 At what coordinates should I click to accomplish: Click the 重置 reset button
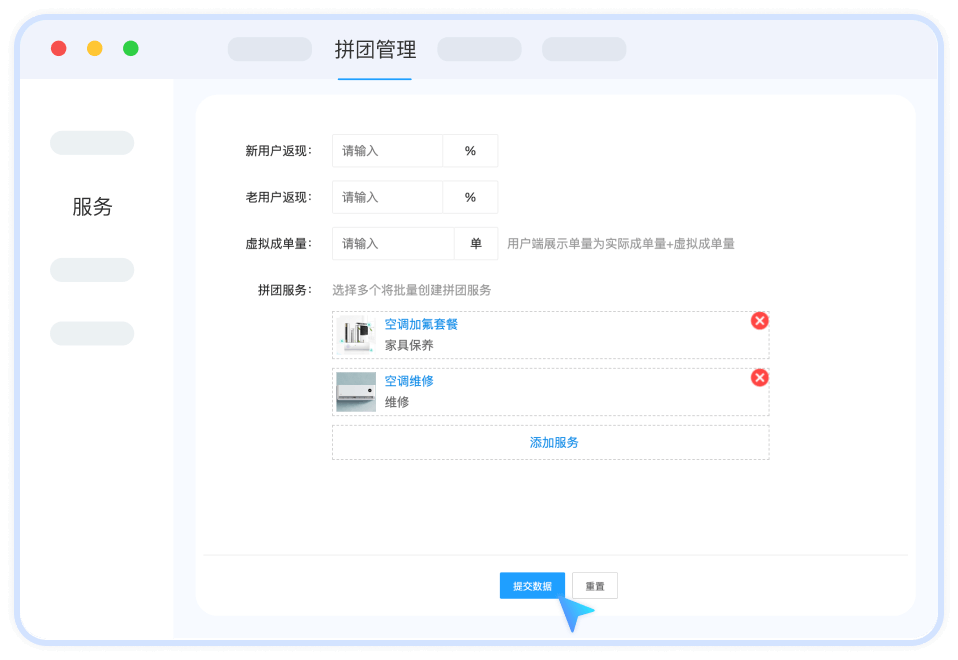click(595, 586)
